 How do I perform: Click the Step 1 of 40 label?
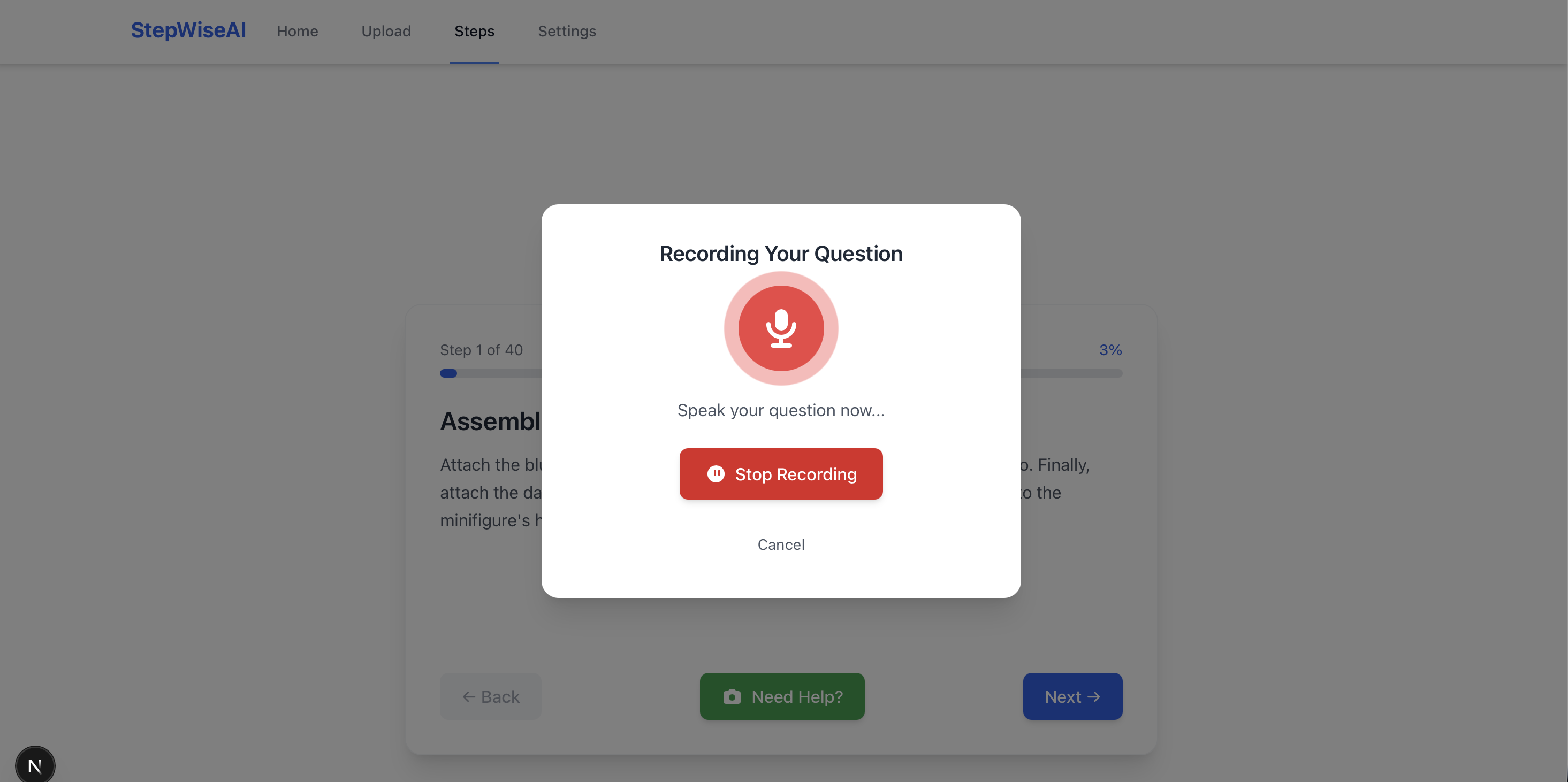(481, 350)
